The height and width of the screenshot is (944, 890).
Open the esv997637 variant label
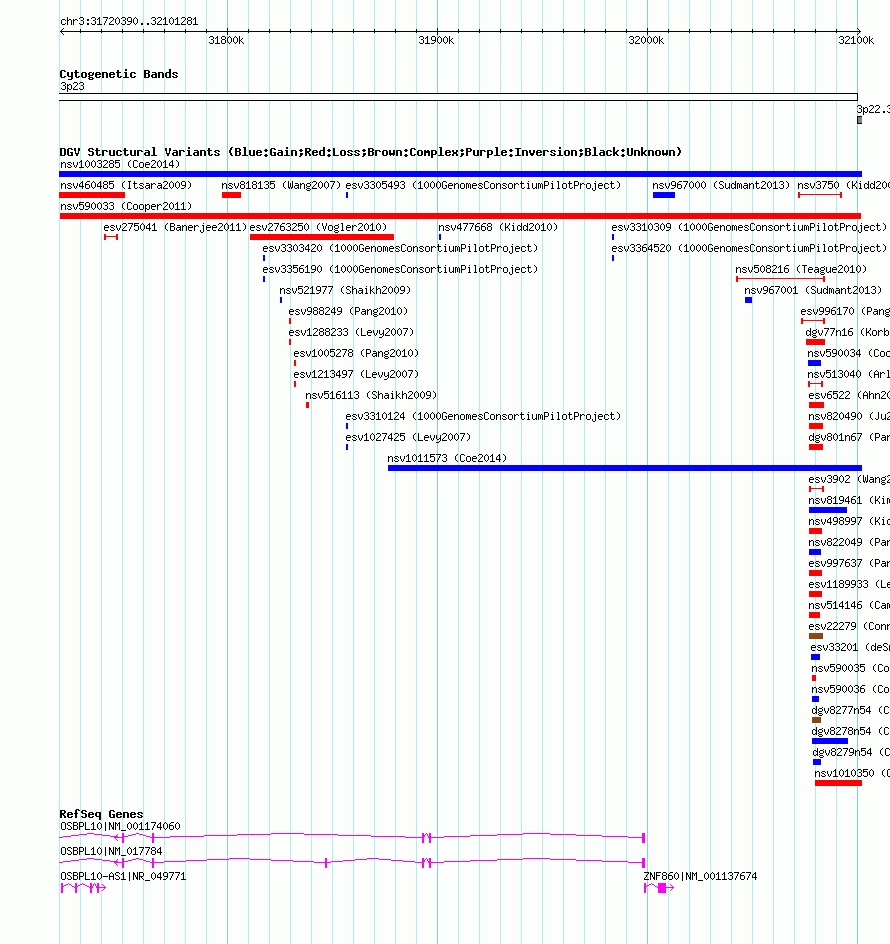849,565
